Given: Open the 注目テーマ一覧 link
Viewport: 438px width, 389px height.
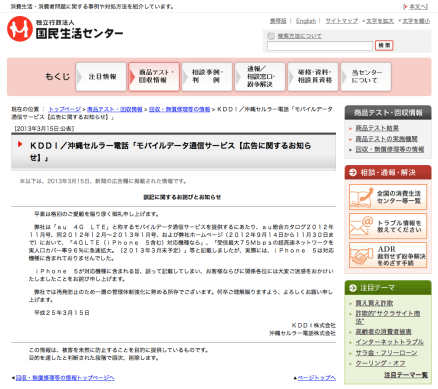Looking at the screenshot, I should (406, 375).
